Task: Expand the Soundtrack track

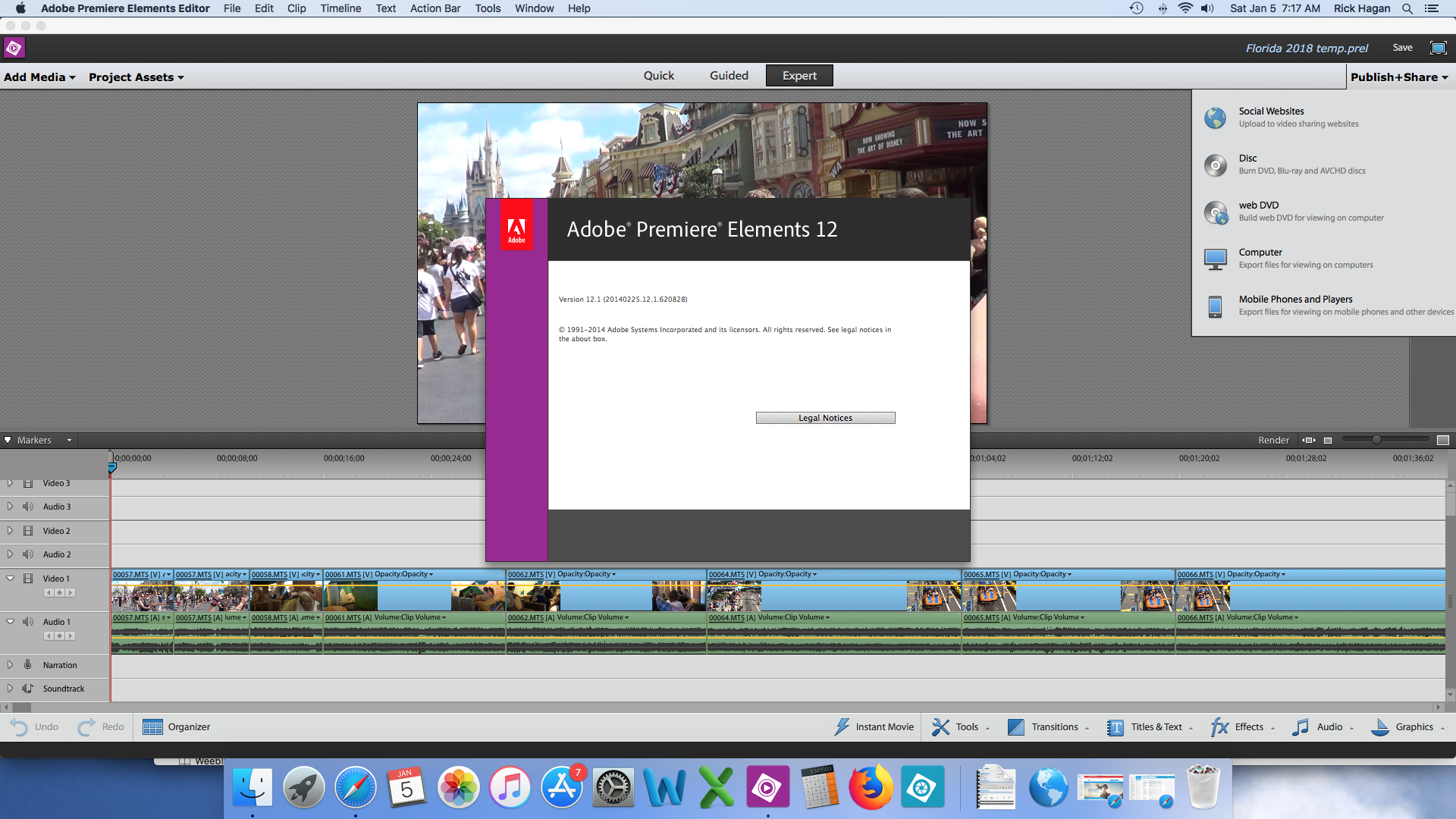Action: click(x=10, y=689)
